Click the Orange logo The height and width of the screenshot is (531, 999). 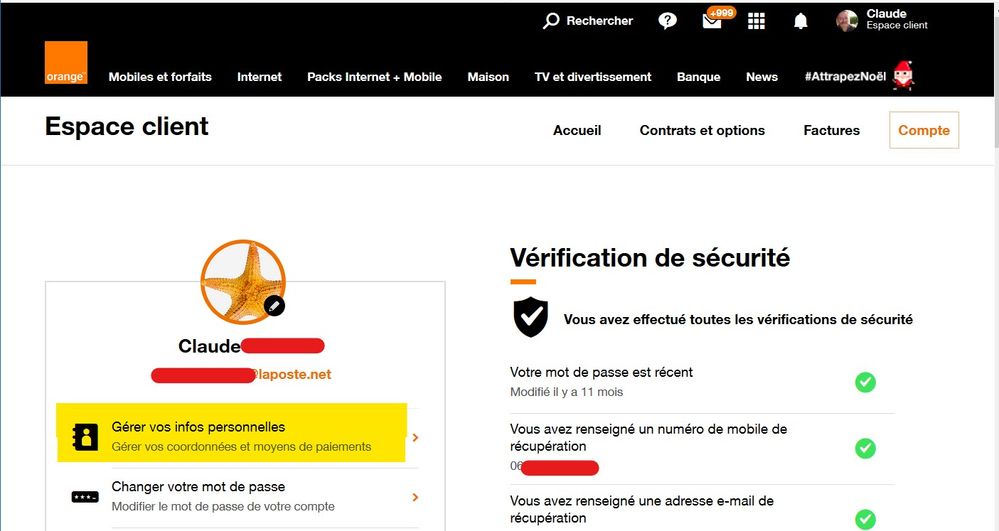point(66,62)
